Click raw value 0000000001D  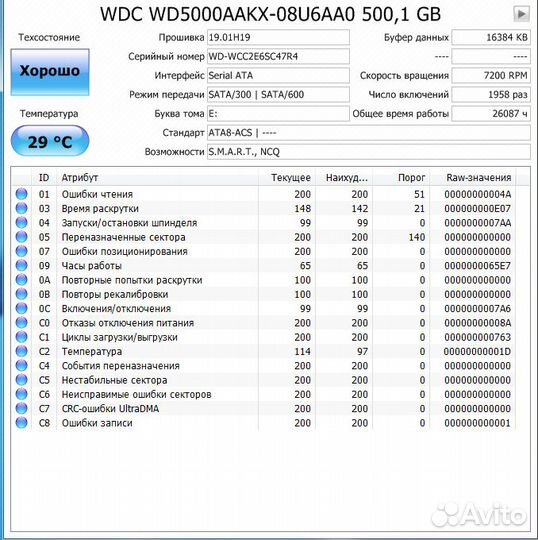click(477, 352)
